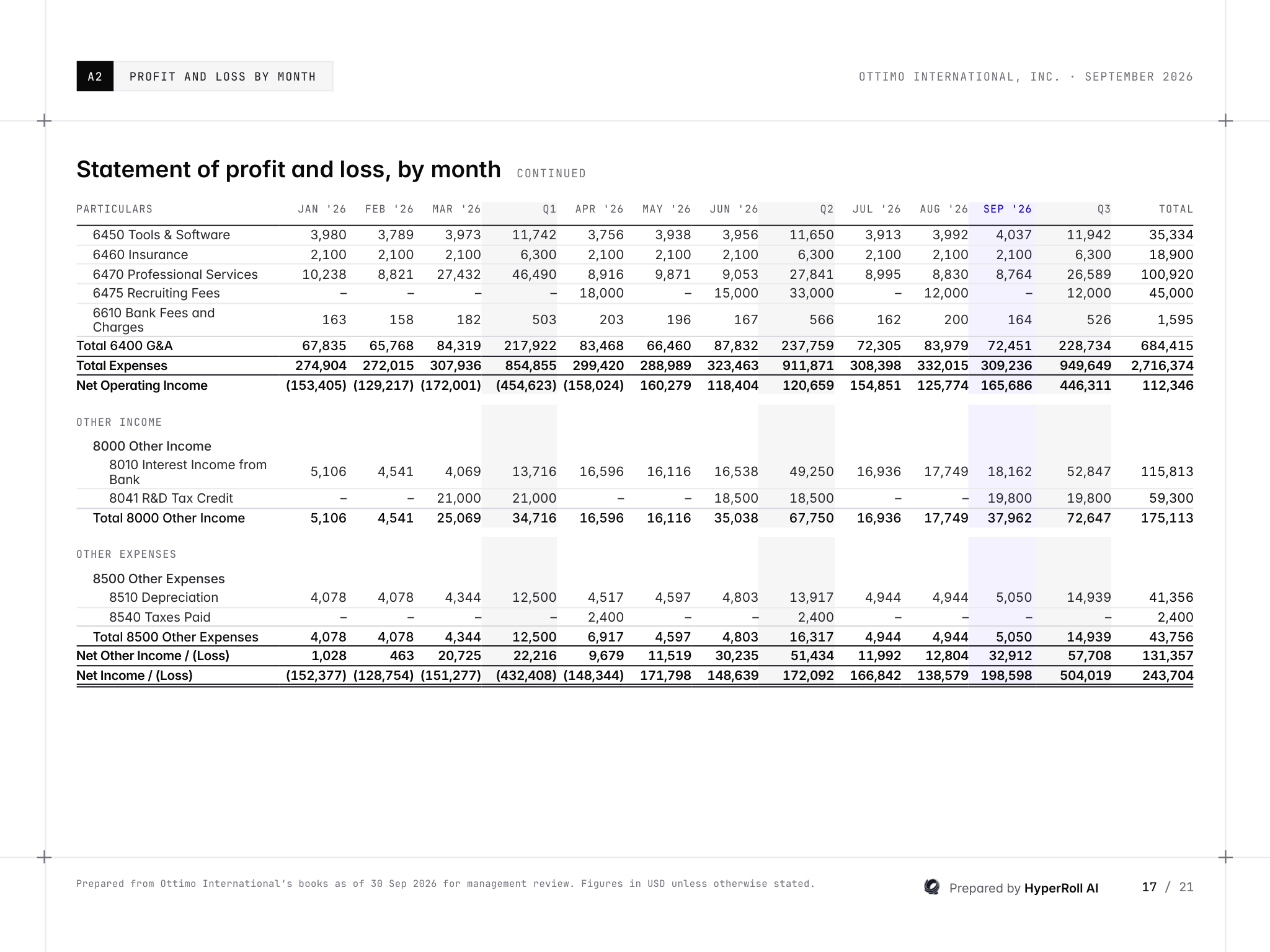
Task: Select the 6470 Professional Services row label
Action: (175, 275)
